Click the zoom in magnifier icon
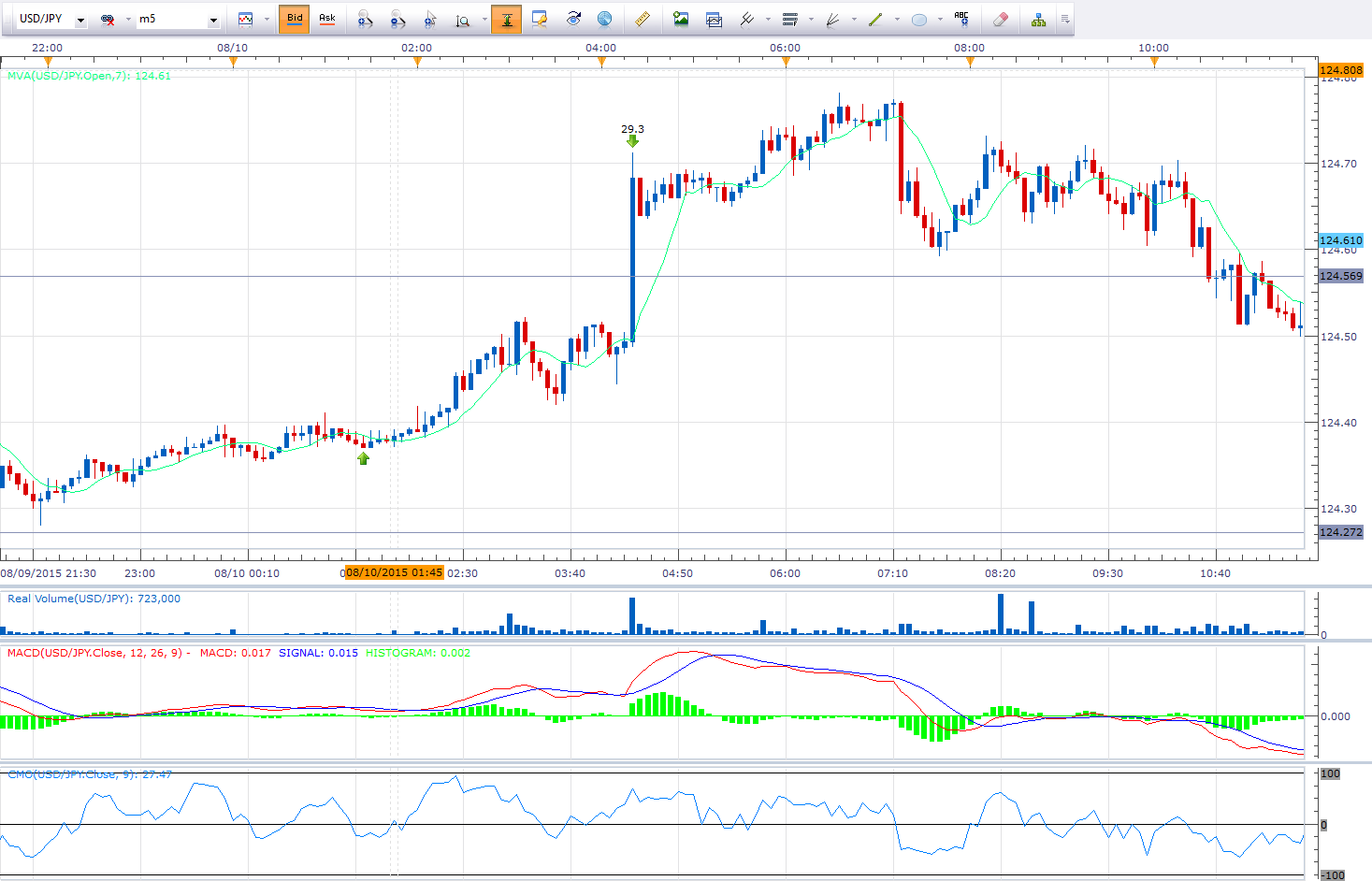Screen dimensions: 1372x881 [366, 19]
